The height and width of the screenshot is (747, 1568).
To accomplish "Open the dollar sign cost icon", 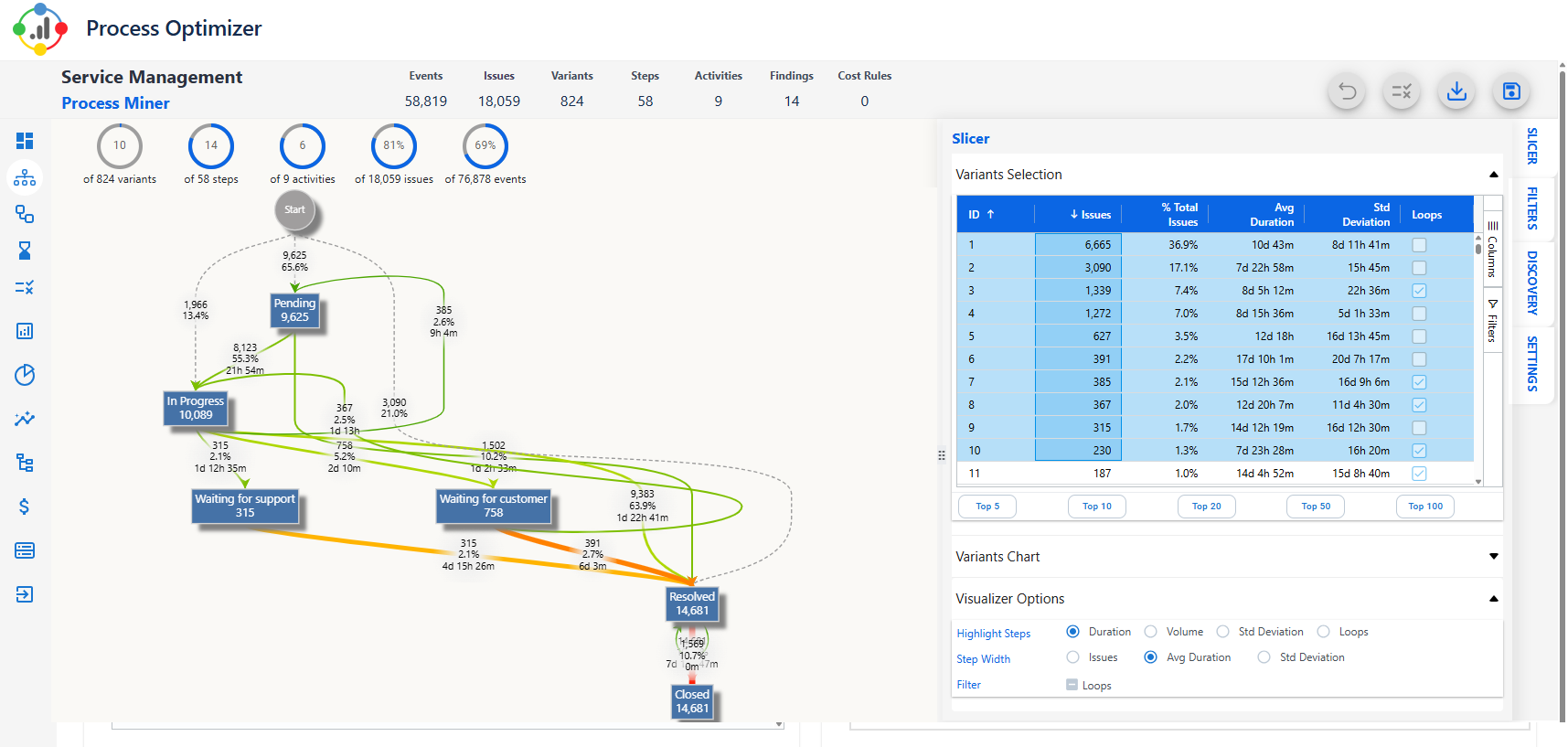I will (25, 507).
